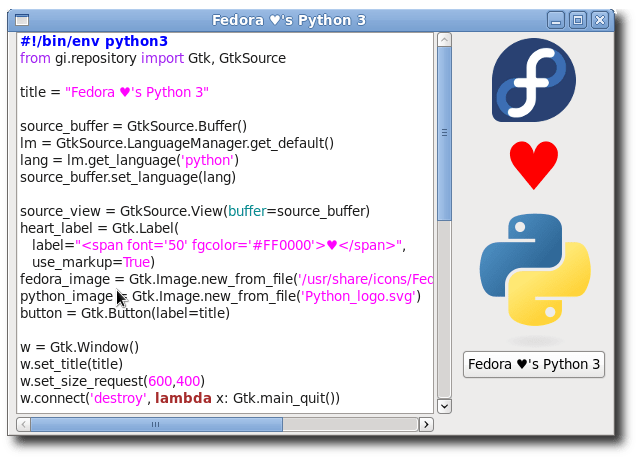Viewport: 638px width, 459px height.
Task: Click the 'button = Gtk.Button(label=title)' line
Action: tap(125, 313)
